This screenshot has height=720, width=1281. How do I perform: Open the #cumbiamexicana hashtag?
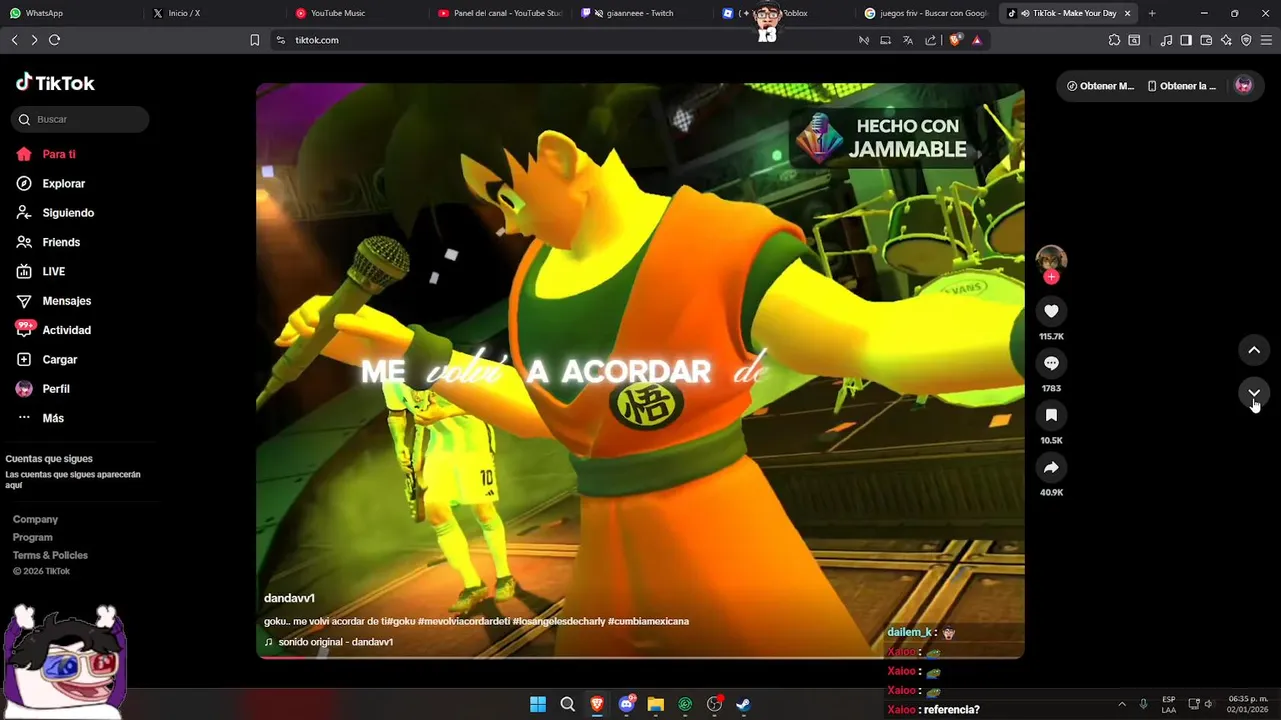(648, 621)
